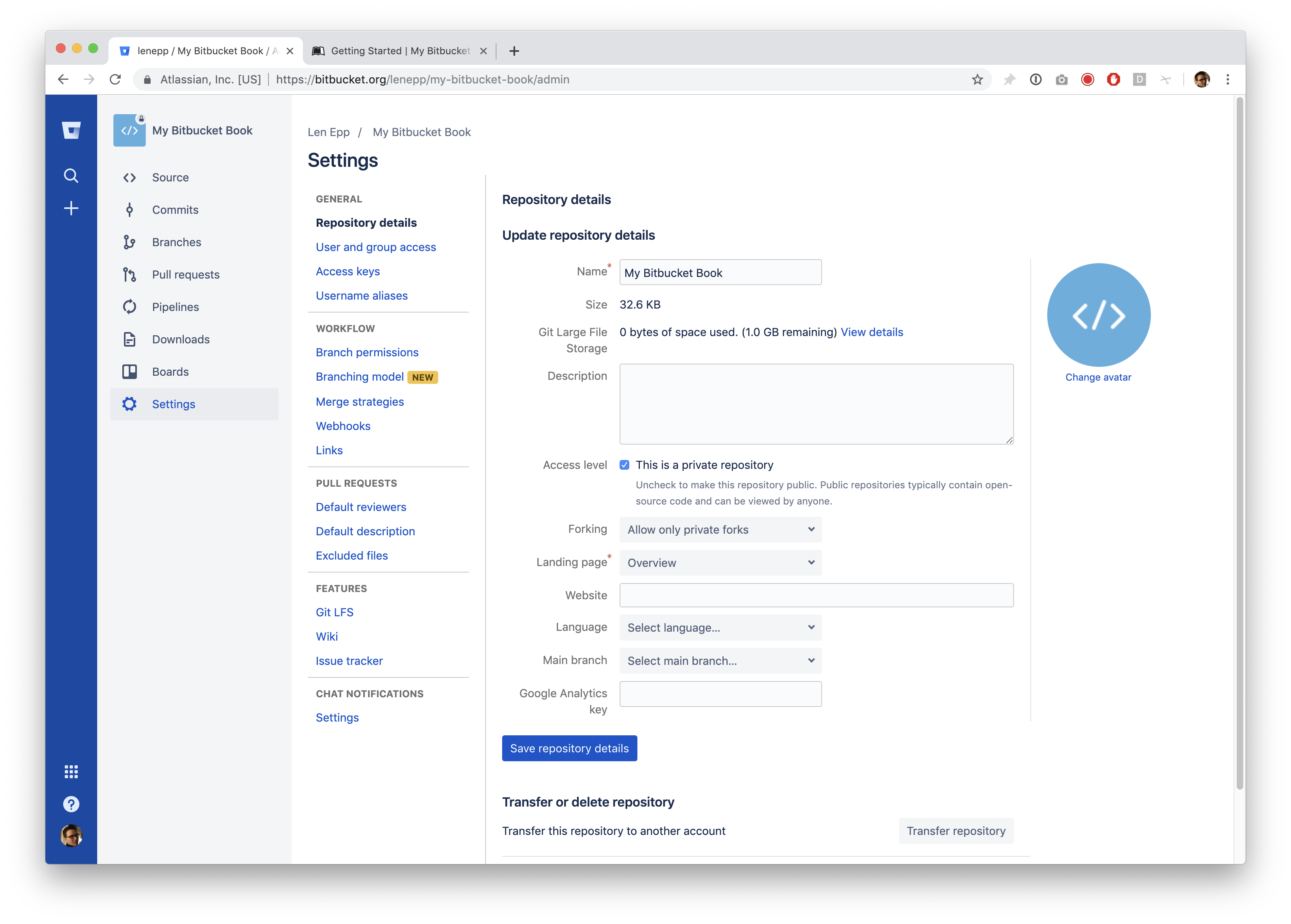Image resolution: width=1291 pixels, height=924 pixels.
Task: Open the help question mark icon
Action: tap(71, 804)
